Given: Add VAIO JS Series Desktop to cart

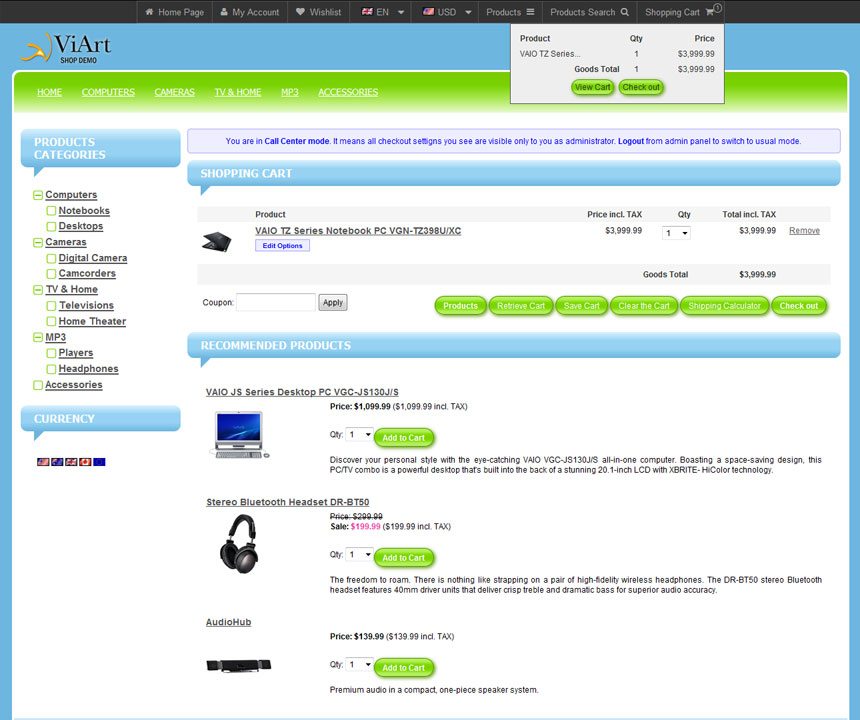Looking at the screenshot, I should click(x=404, y=438).
